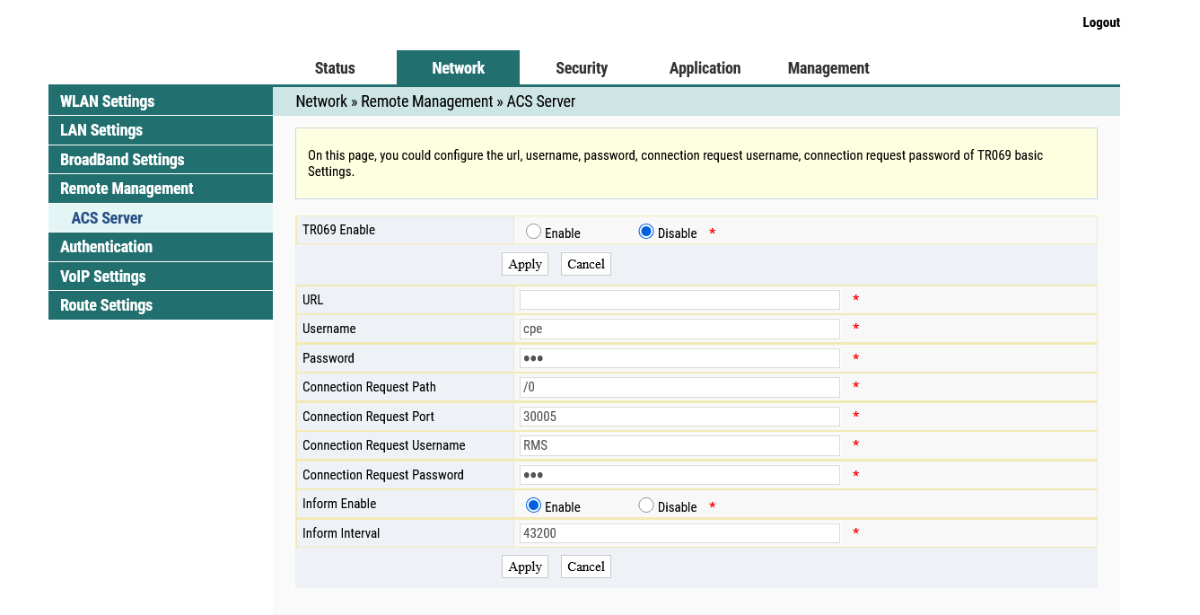Select ACS Server submenu item
Image resolution: width=1200 pixels, height=615 pixels.
[107, 218]
